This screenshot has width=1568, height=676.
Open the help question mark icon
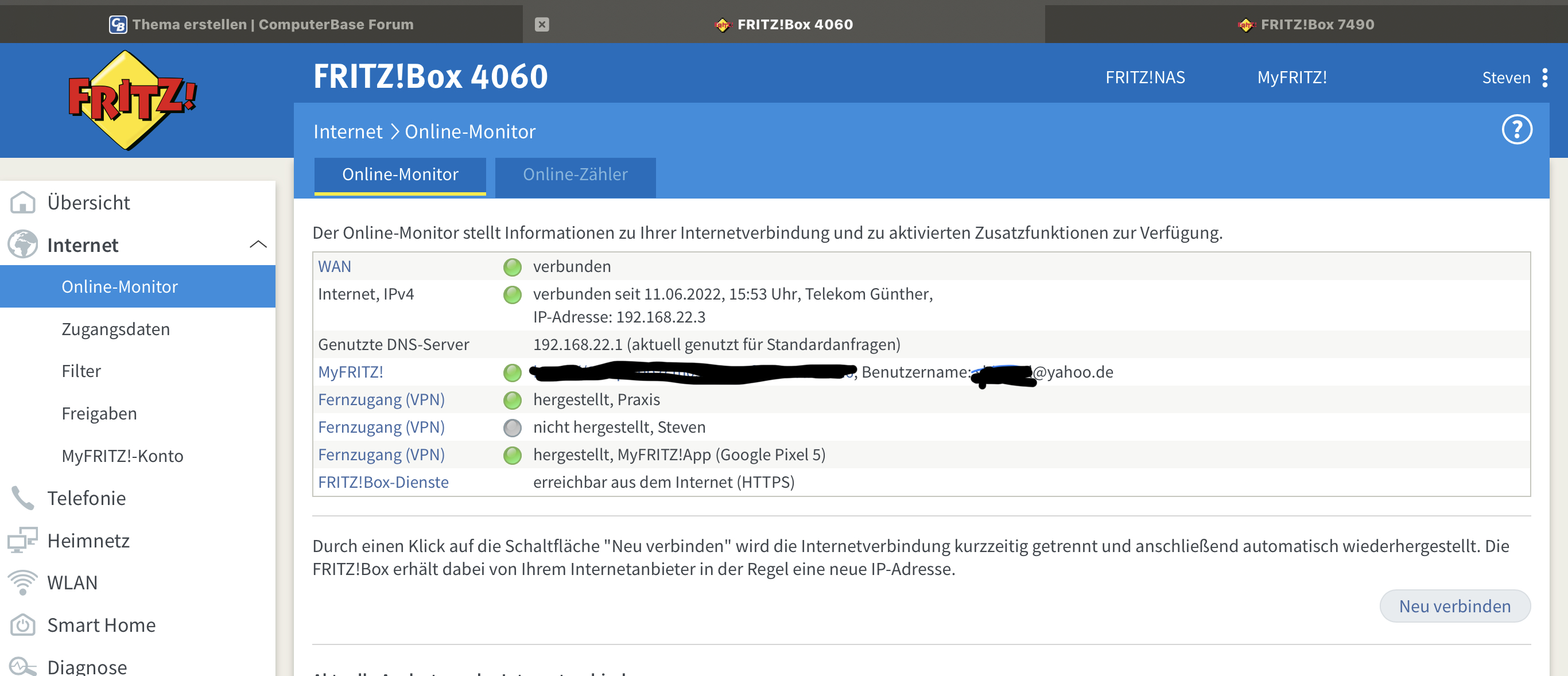[x=1516, y=130]
